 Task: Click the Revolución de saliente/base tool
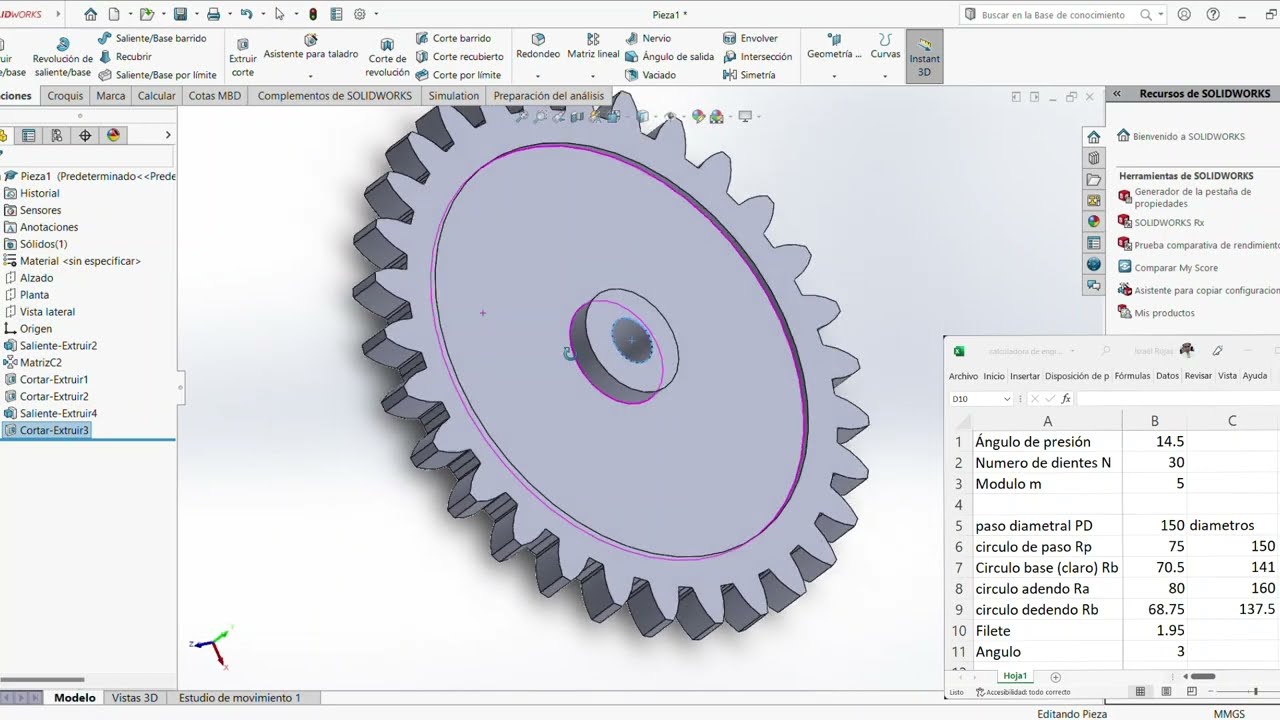(62, 58)
